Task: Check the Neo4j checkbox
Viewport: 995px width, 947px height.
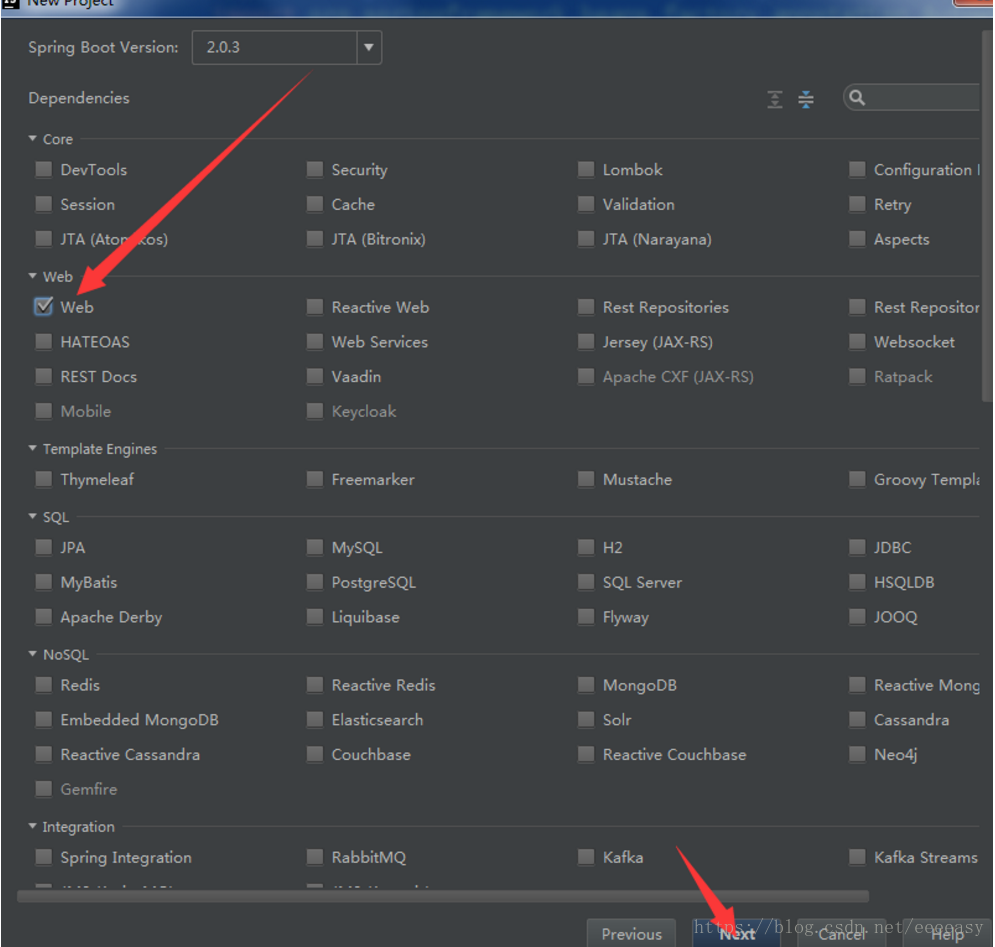Action: 857,754
